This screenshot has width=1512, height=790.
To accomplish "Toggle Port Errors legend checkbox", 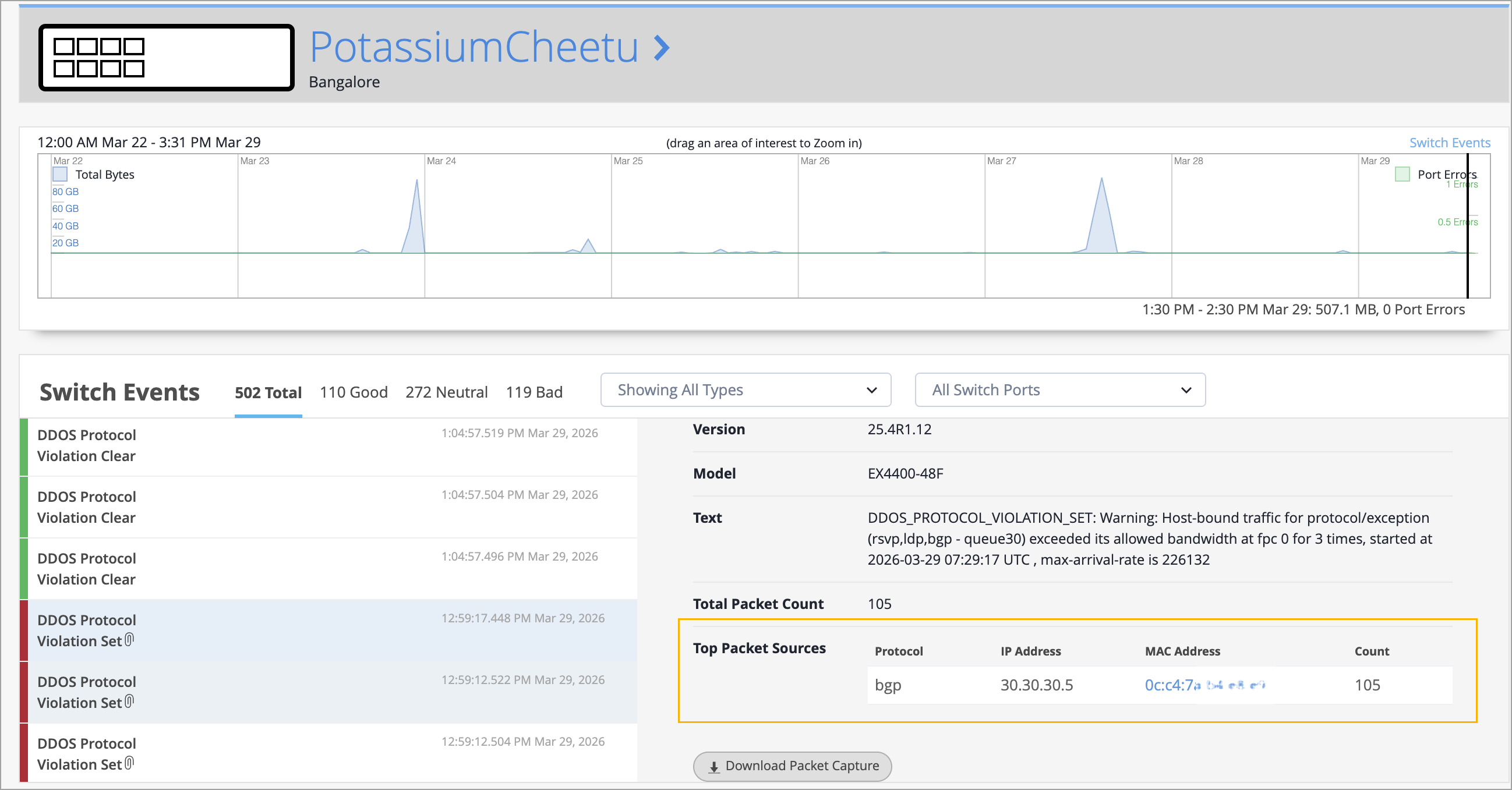I will coord(1402,174).
